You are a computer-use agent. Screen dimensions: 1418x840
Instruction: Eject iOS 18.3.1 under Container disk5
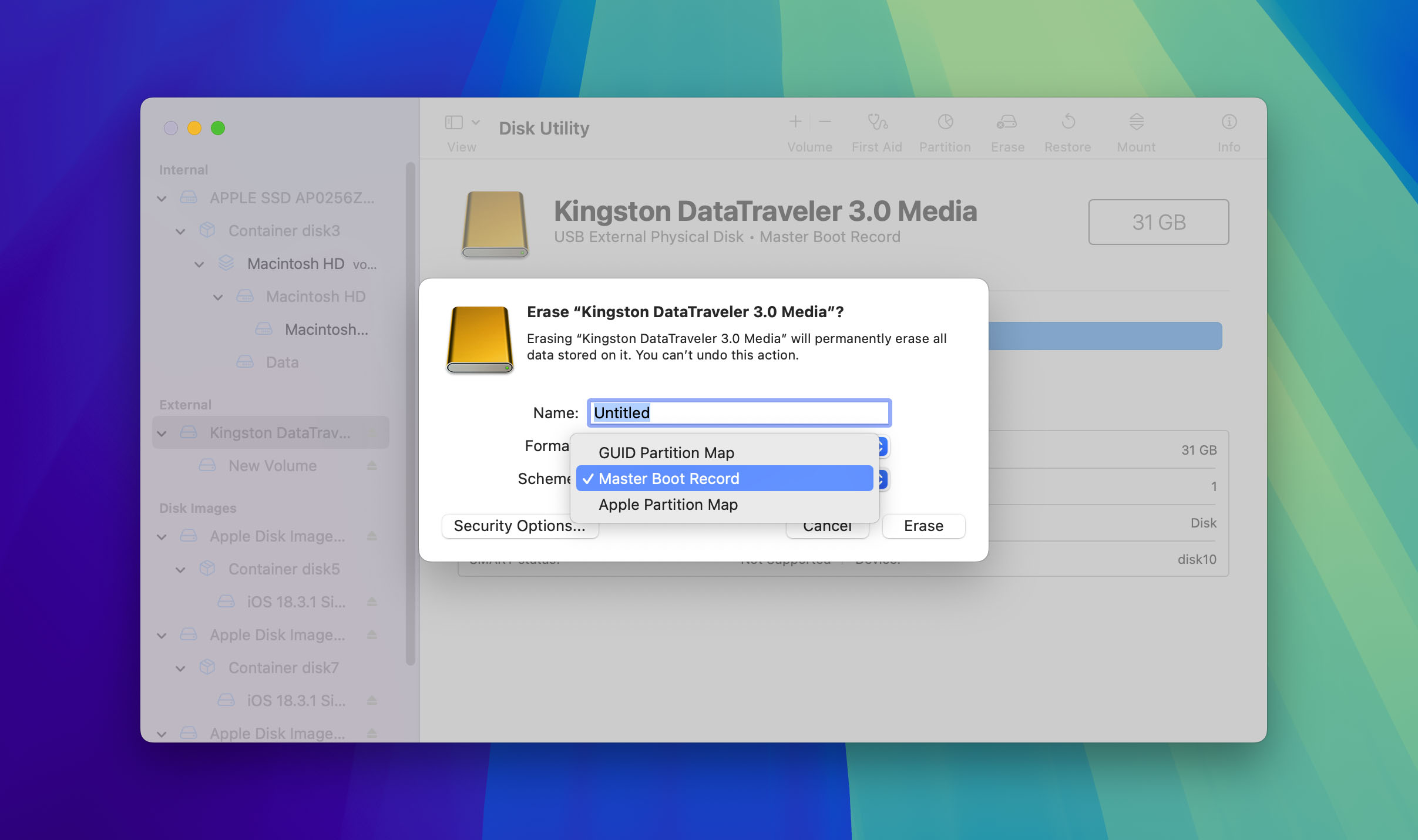point(372,602)
